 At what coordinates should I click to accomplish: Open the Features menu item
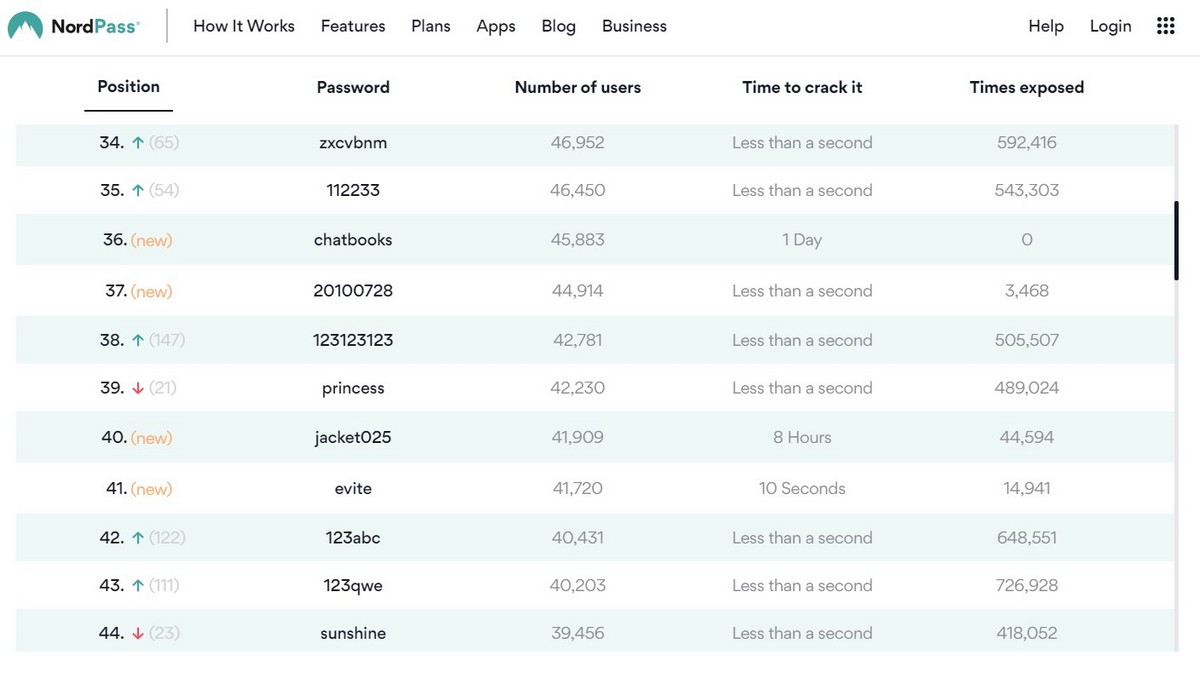coord(353,26)
